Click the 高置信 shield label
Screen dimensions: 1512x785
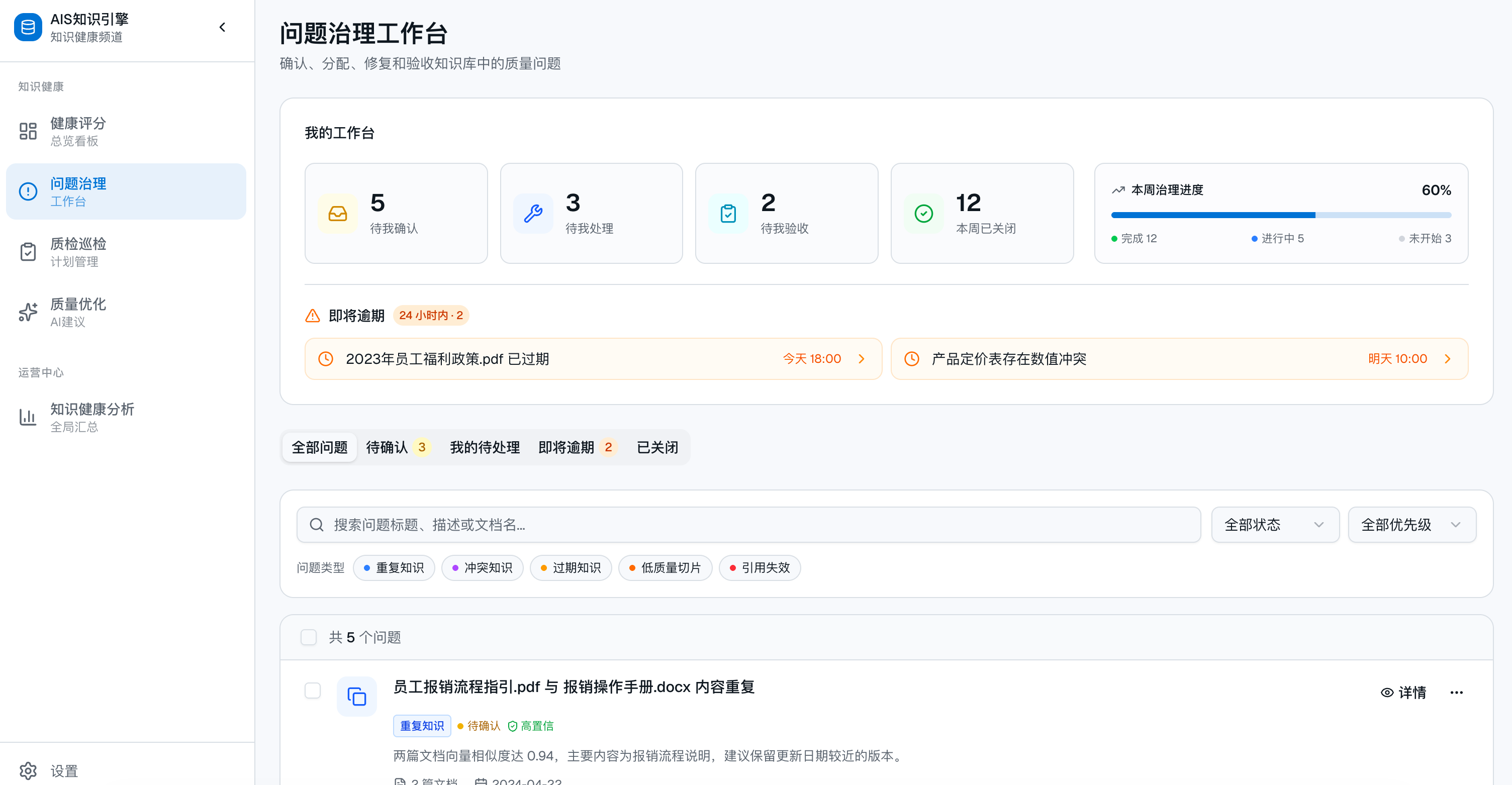click(531, 726)
